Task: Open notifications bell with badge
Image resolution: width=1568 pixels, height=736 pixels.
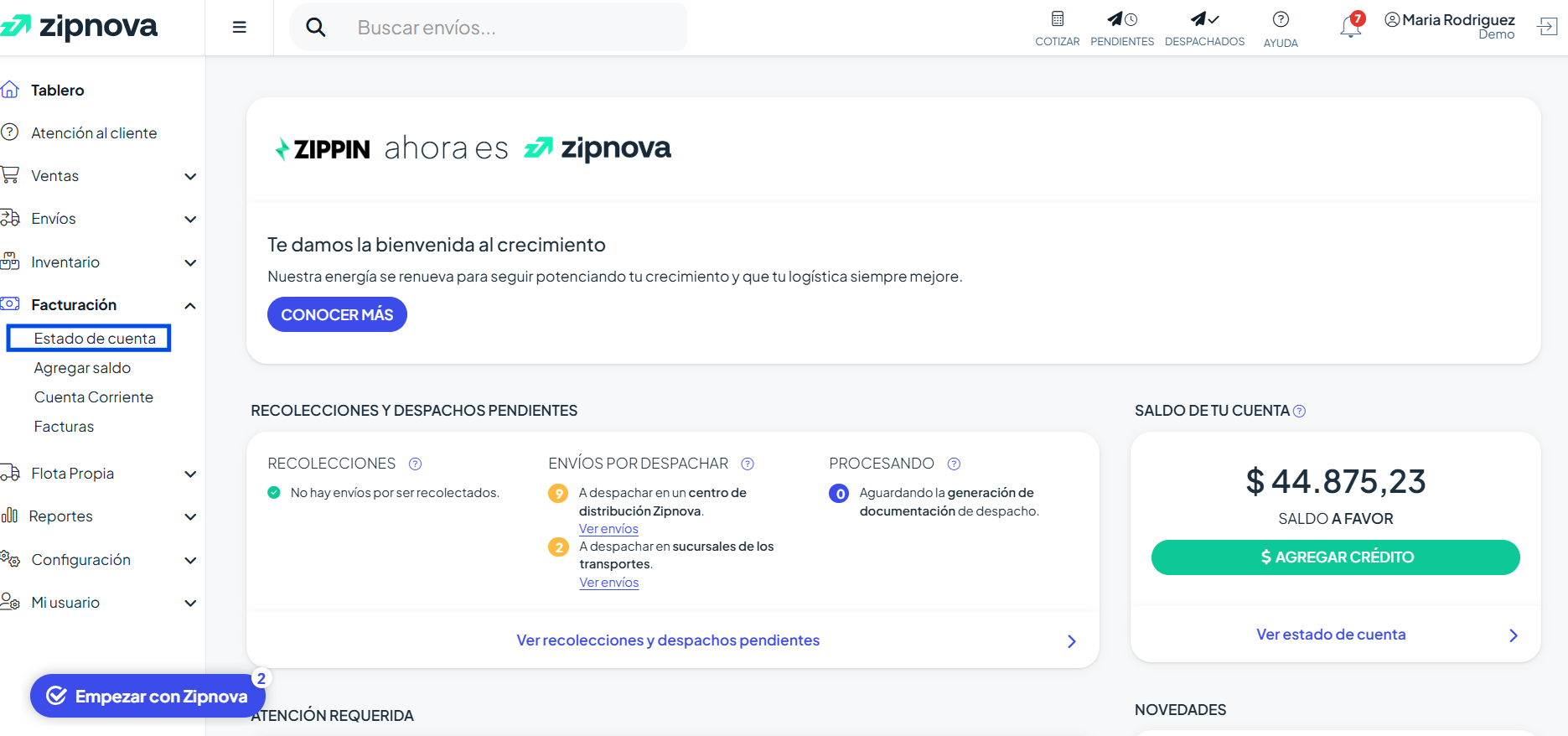Action: click(1351, 25)
